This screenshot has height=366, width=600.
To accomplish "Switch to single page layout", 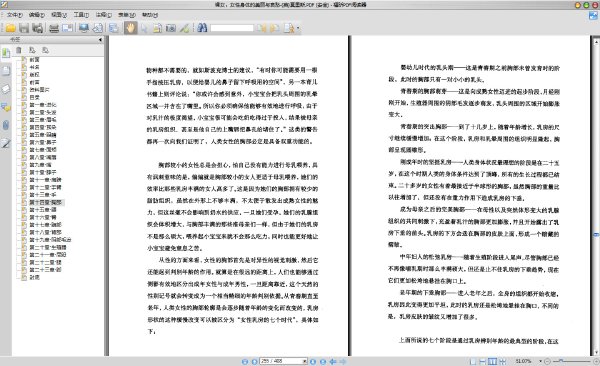I will point(473,361).
